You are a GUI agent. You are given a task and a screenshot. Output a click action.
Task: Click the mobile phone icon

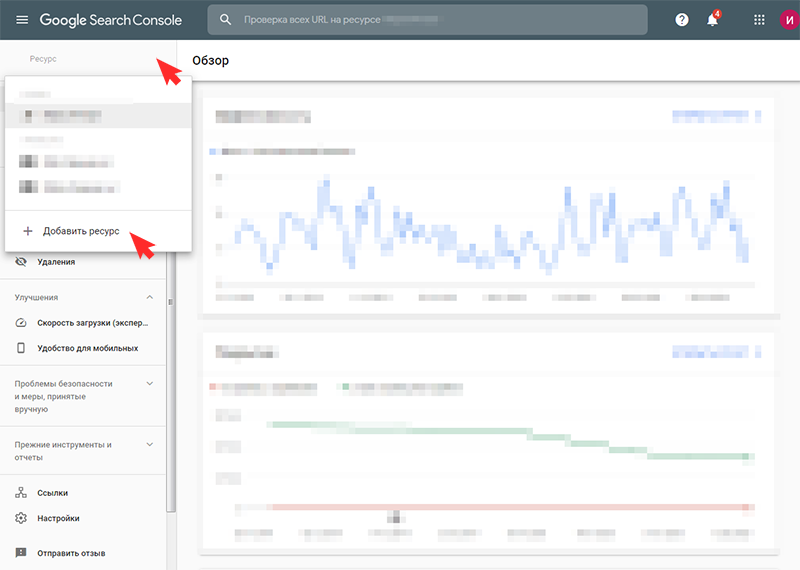(21, 348)
